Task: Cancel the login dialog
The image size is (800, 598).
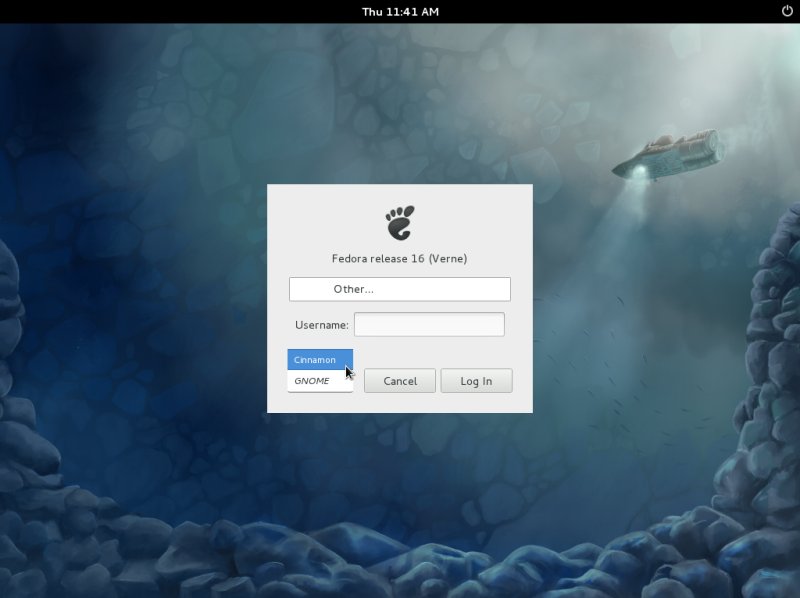Action: (399, 381)
